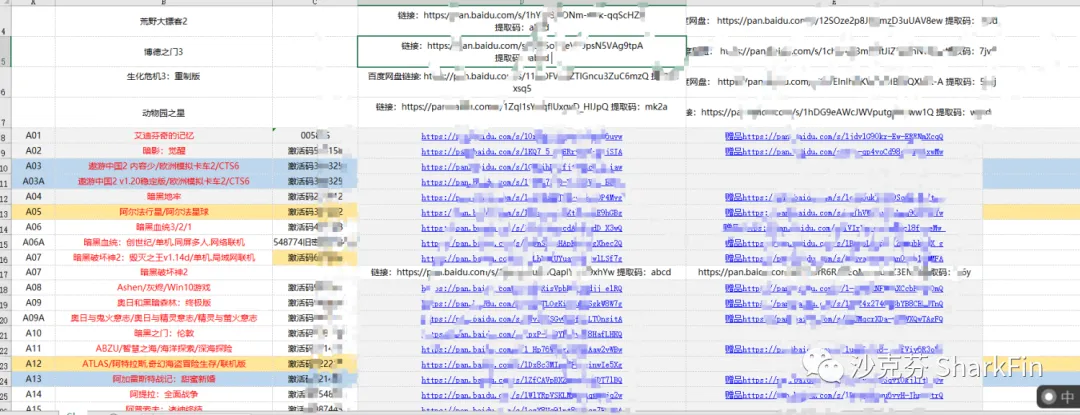Open the 赠品 link in A11 row

(834, 349)
